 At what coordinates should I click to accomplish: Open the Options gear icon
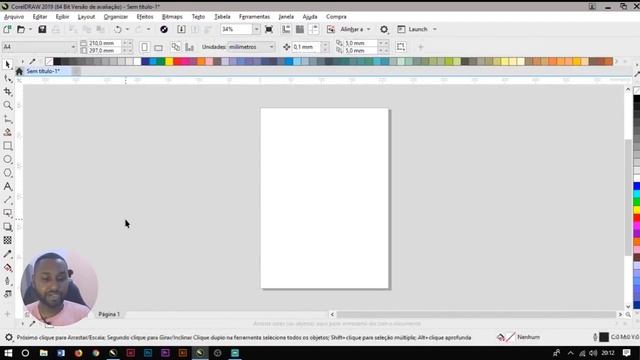tap(384, 29)
